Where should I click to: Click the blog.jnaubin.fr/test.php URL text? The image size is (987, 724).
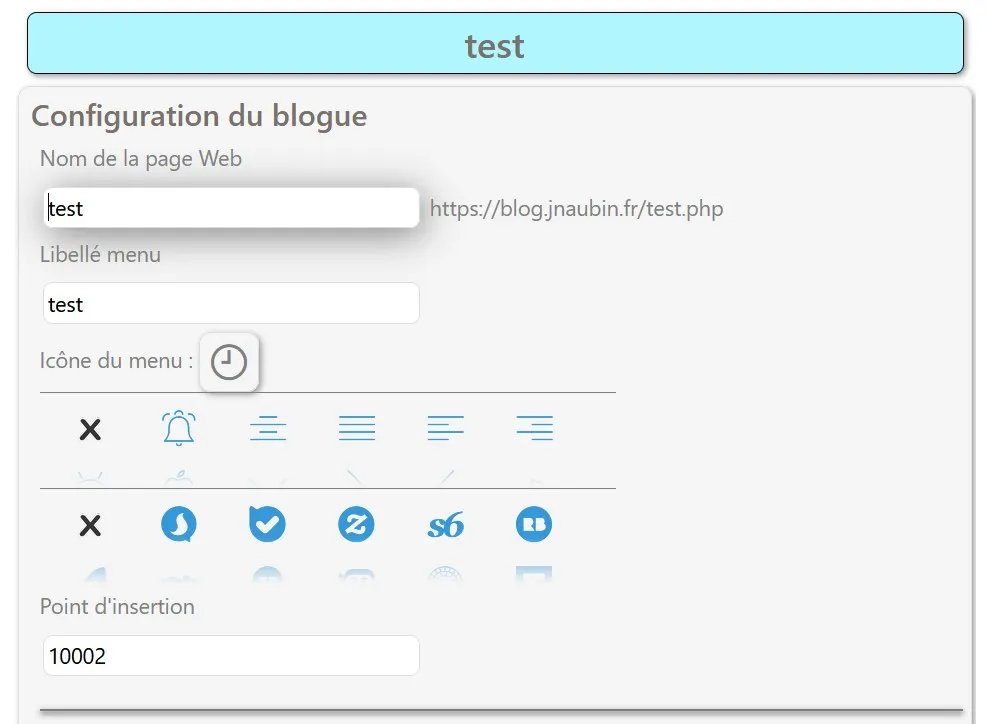click(577, 208)
